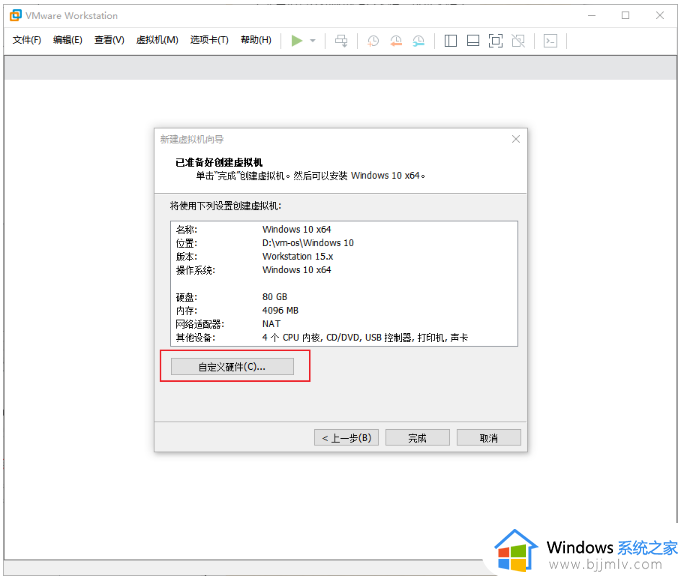Click 取消 to cancel the wizard

(489, 438)
